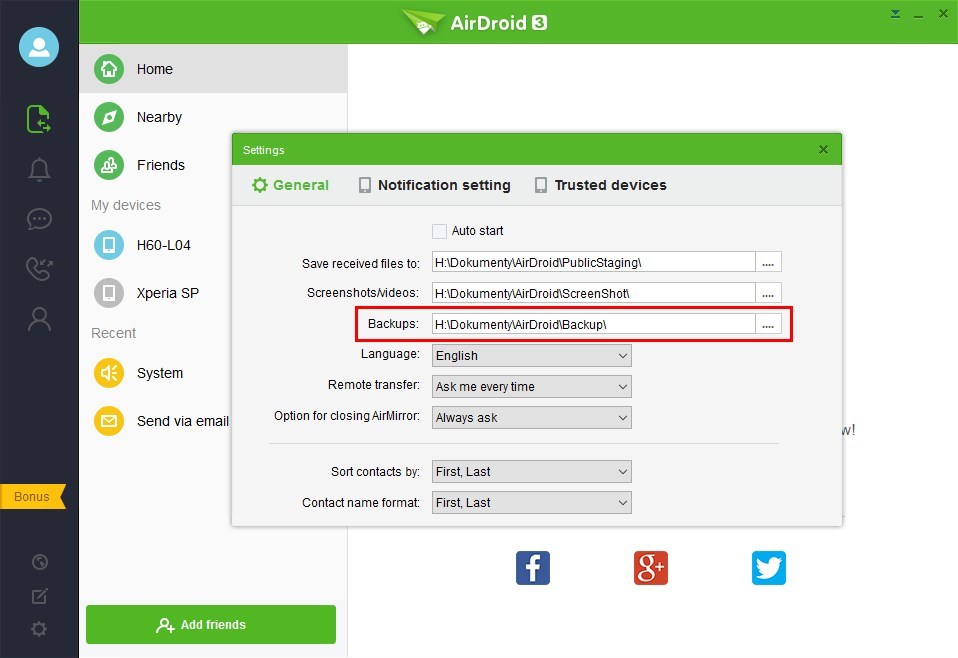The image size is (958, 658).
Task: Open the Language dropdown
Action: click(532, 356)
